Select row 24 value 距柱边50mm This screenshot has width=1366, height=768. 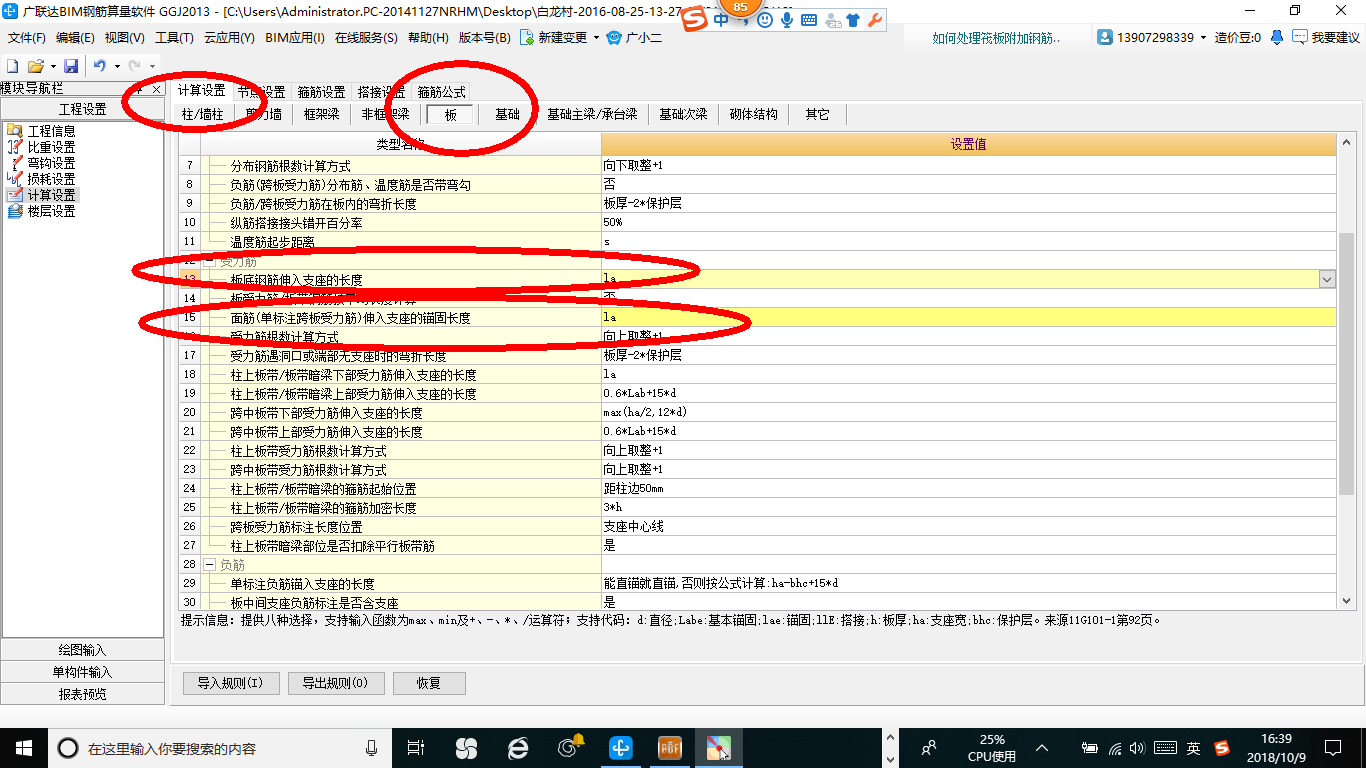(x=968, y=489)
